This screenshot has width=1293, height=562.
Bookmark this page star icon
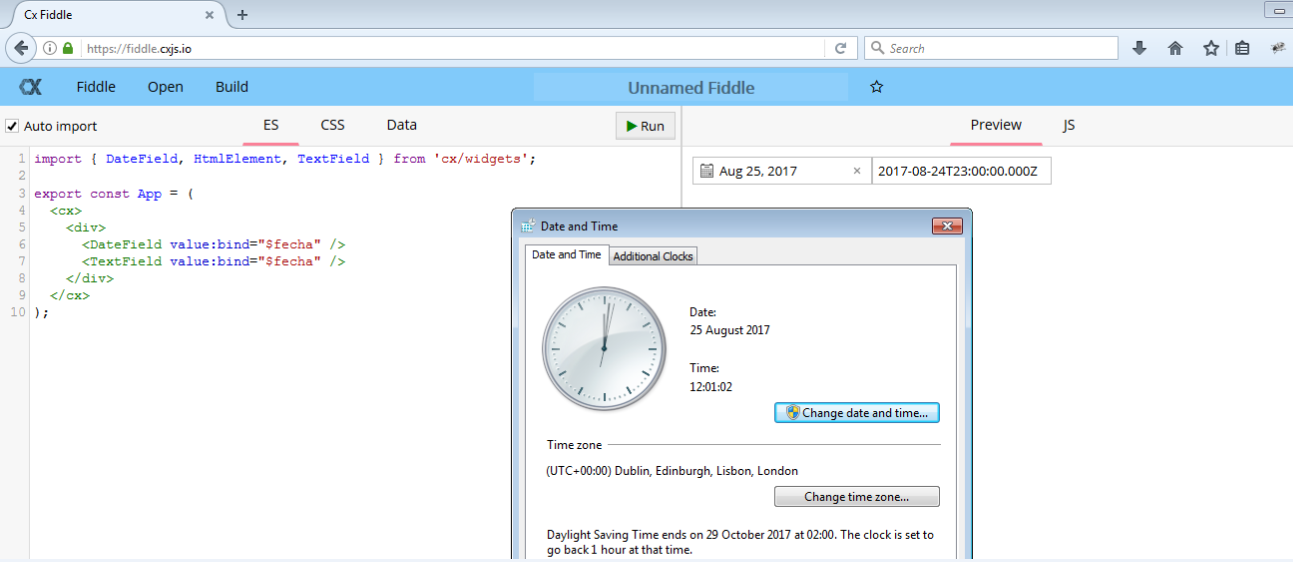(x=1211, y=48)
